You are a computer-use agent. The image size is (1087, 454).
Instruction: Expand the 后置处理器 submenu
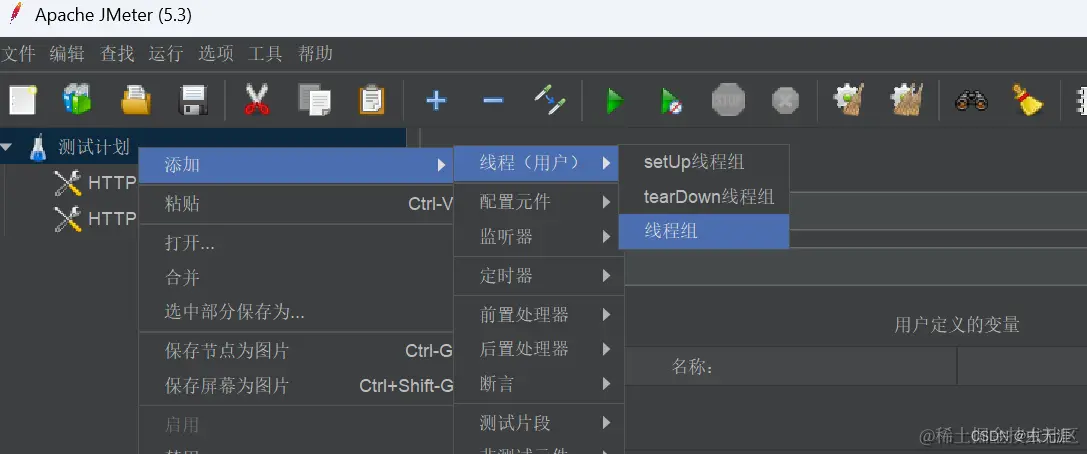click(x=537, y=349)
